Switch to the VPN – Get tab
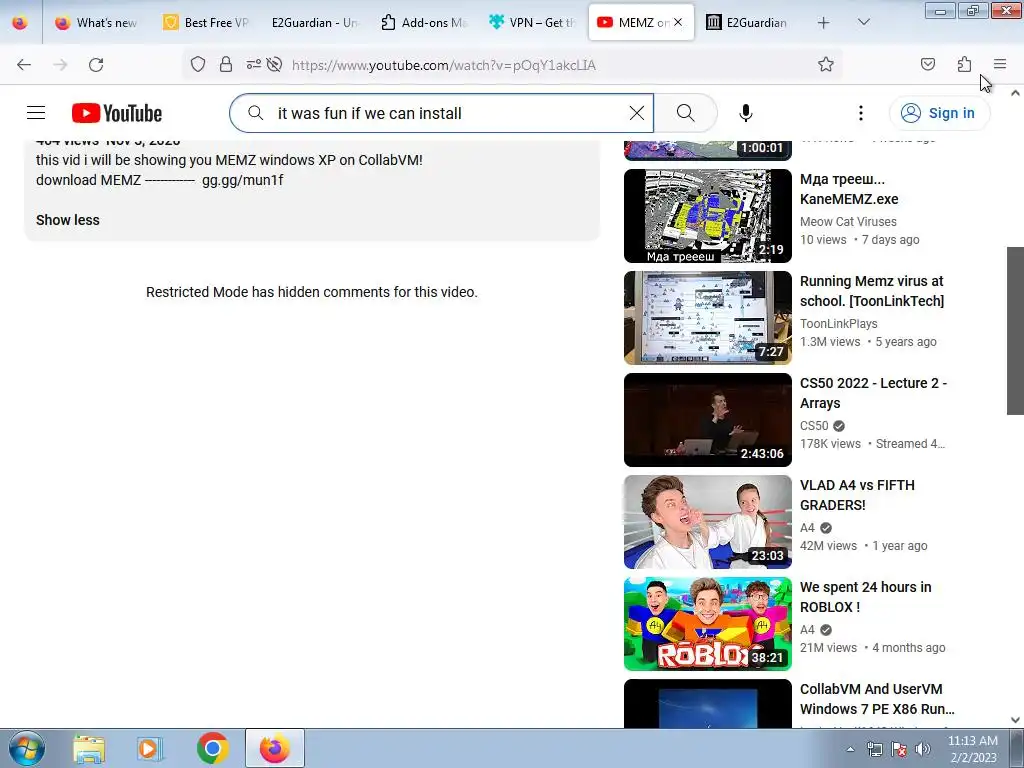The height and width of the screenshot is (768, 1024). [532, 23]
